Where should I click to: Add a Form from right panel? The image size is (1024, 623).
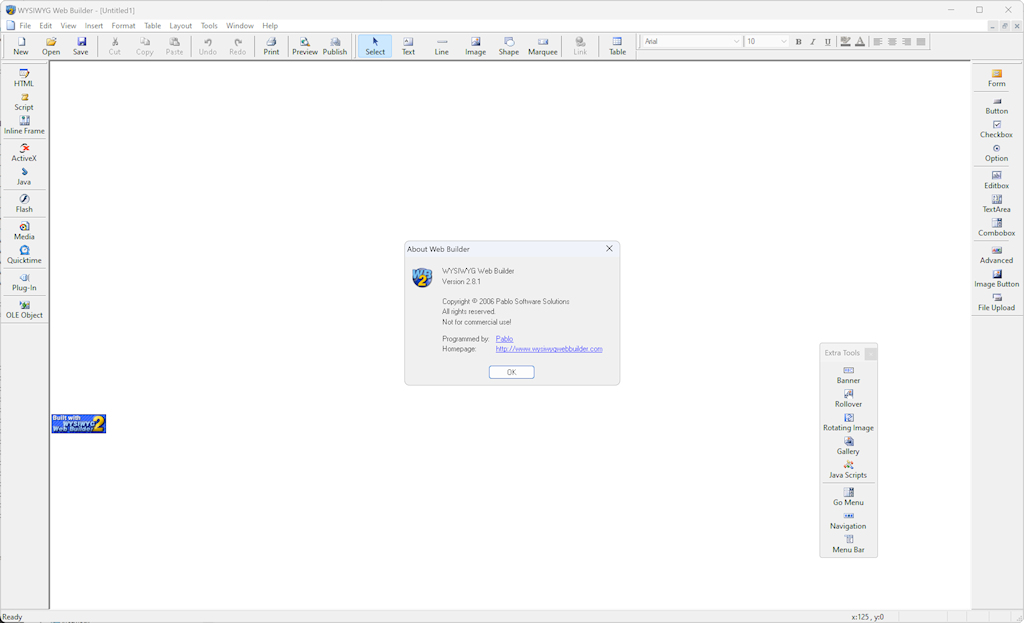pyautogui.click(x=997, y=78)
